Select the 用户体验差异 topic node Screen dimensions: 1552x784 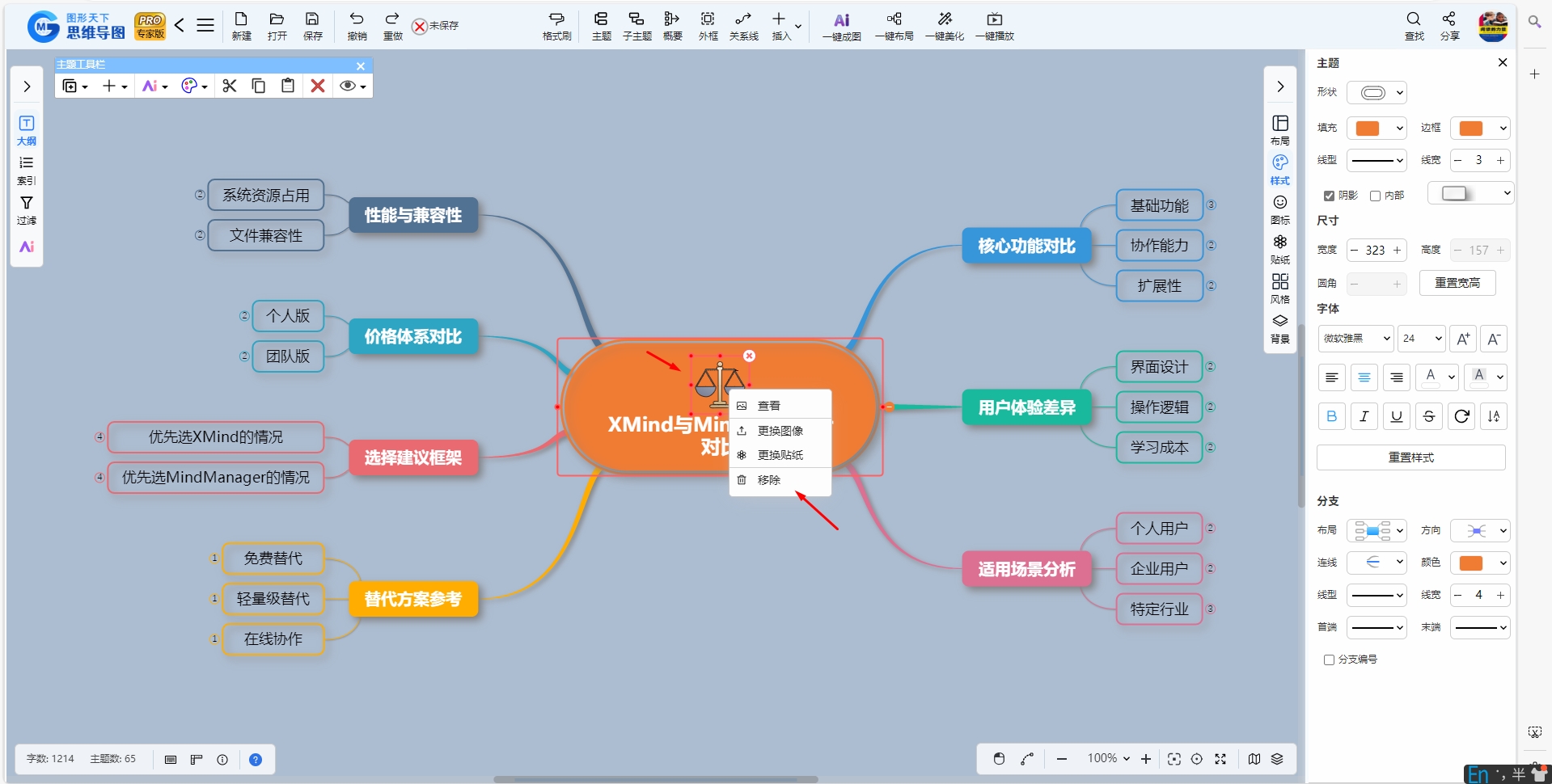coord(1026,407)
